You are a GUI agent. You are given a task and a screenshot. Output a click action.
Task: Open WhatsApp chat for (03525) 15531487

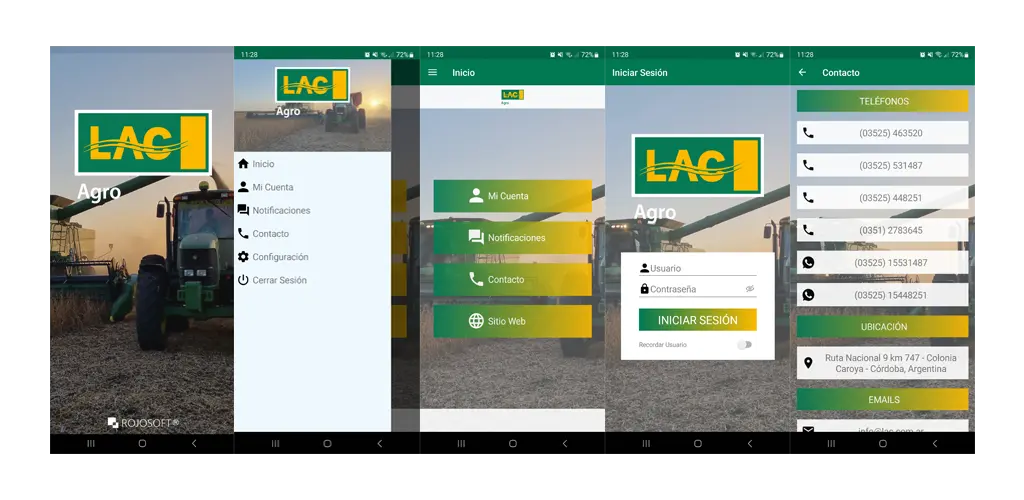click(x=882, y=262)
